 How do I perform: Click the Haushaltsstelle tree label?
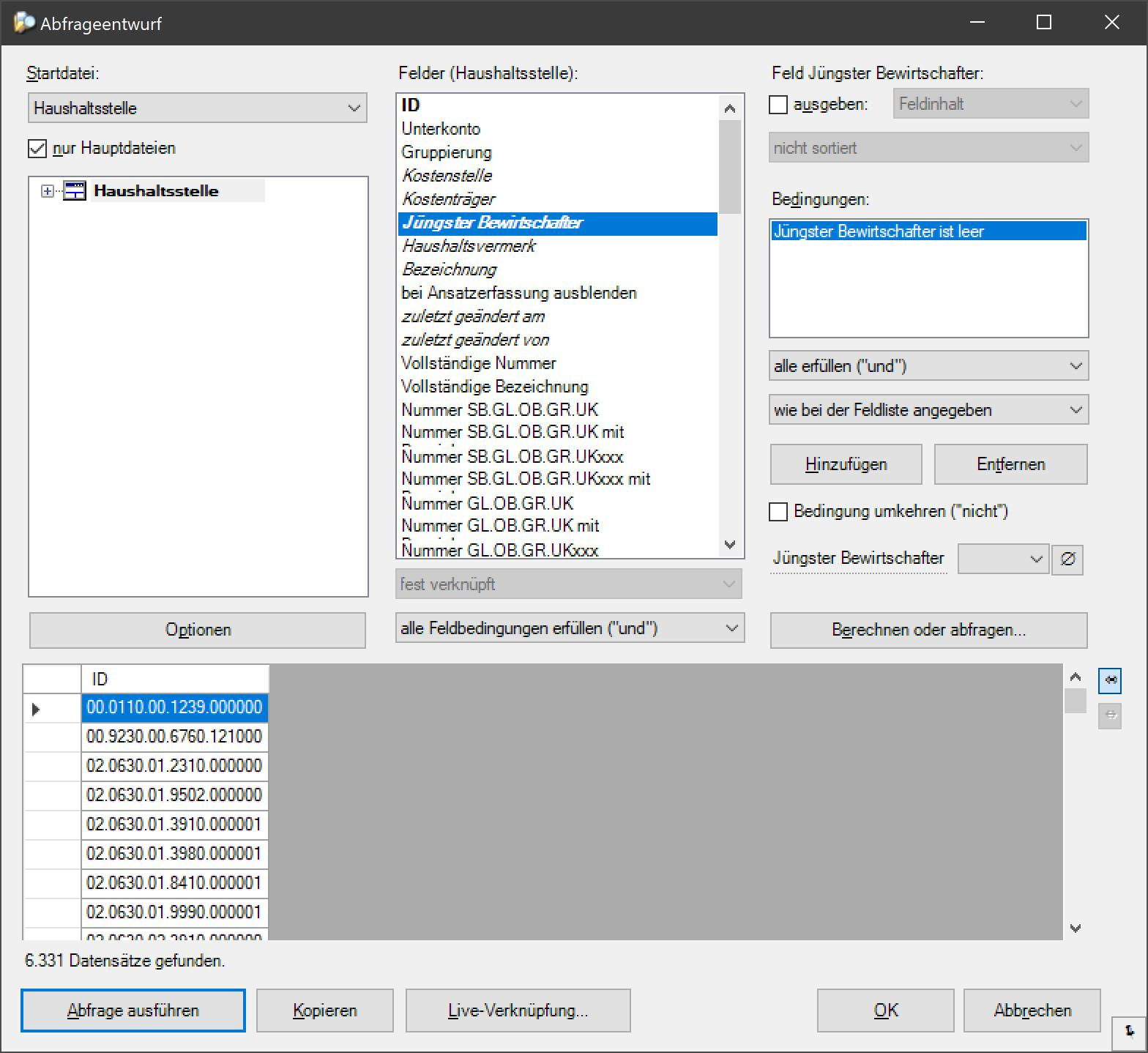point(156,191)
